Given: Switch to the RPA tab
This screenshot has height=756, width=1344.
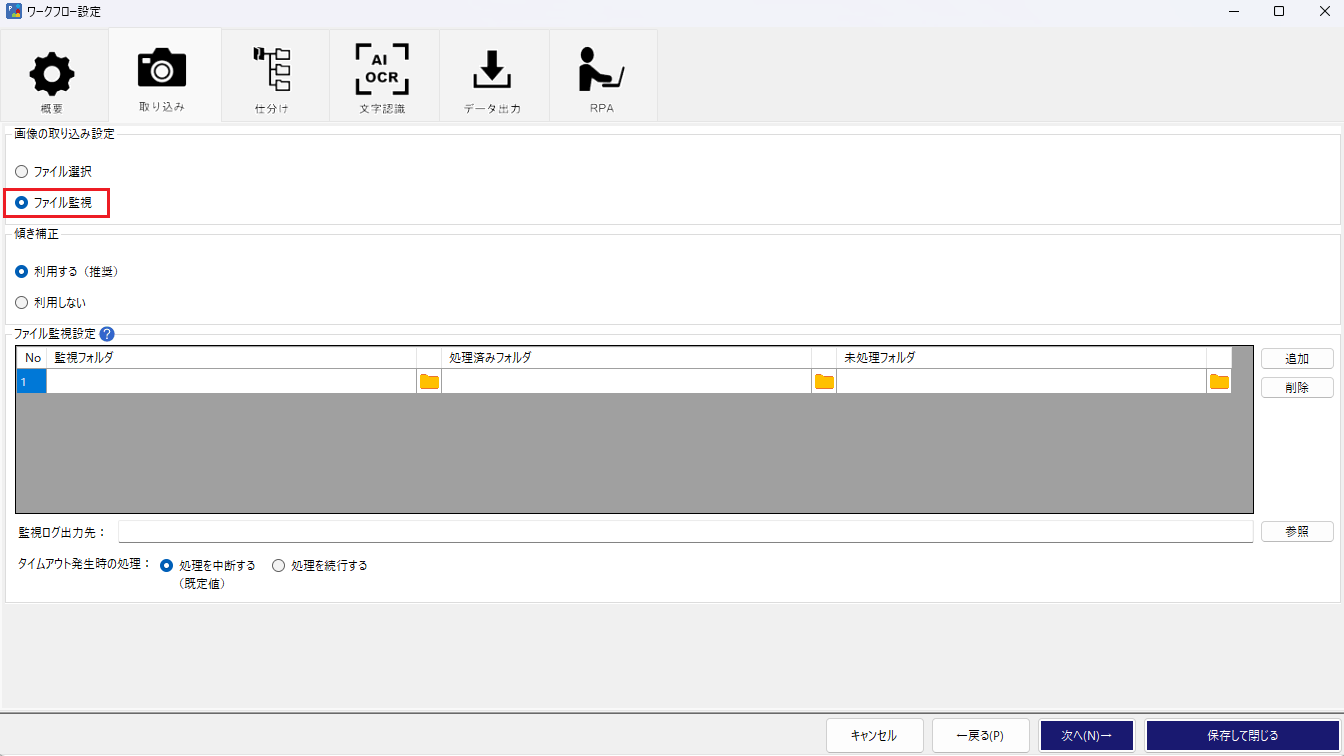Looking at the screenshot, I should point(602,76).
